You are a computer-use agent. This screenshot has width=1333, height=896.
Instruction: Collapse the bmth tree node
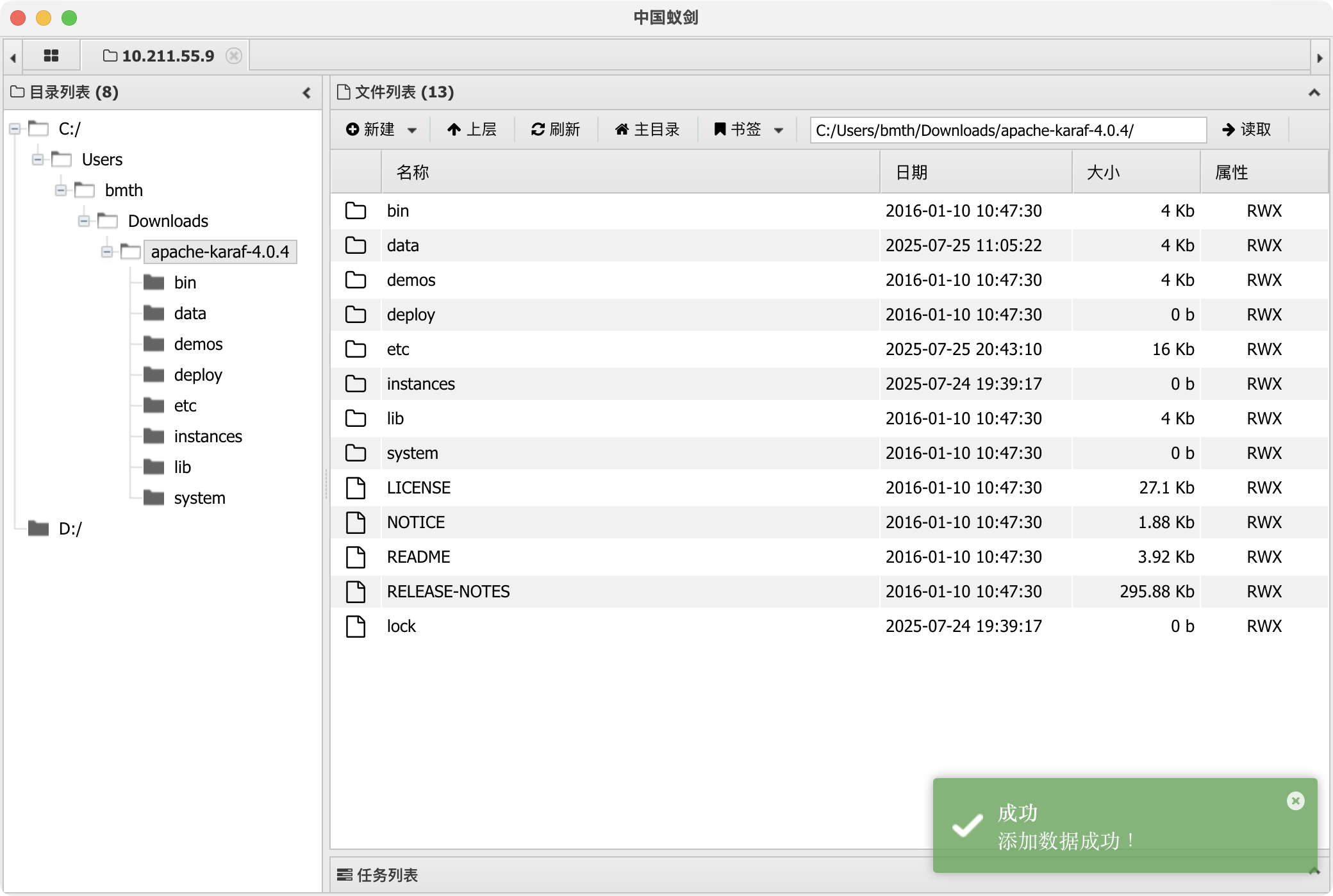[61, 190]
